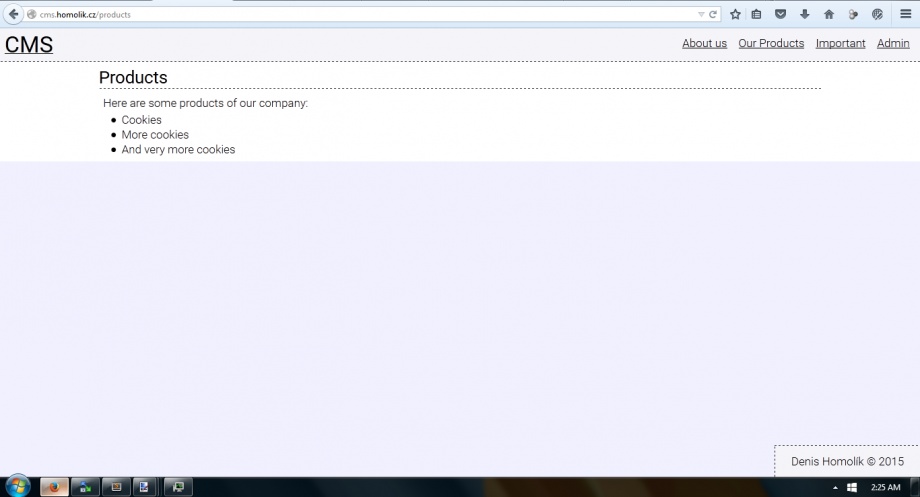920x497 pixels.
Task: Show your bookmarks list icon
Action: 756,15
